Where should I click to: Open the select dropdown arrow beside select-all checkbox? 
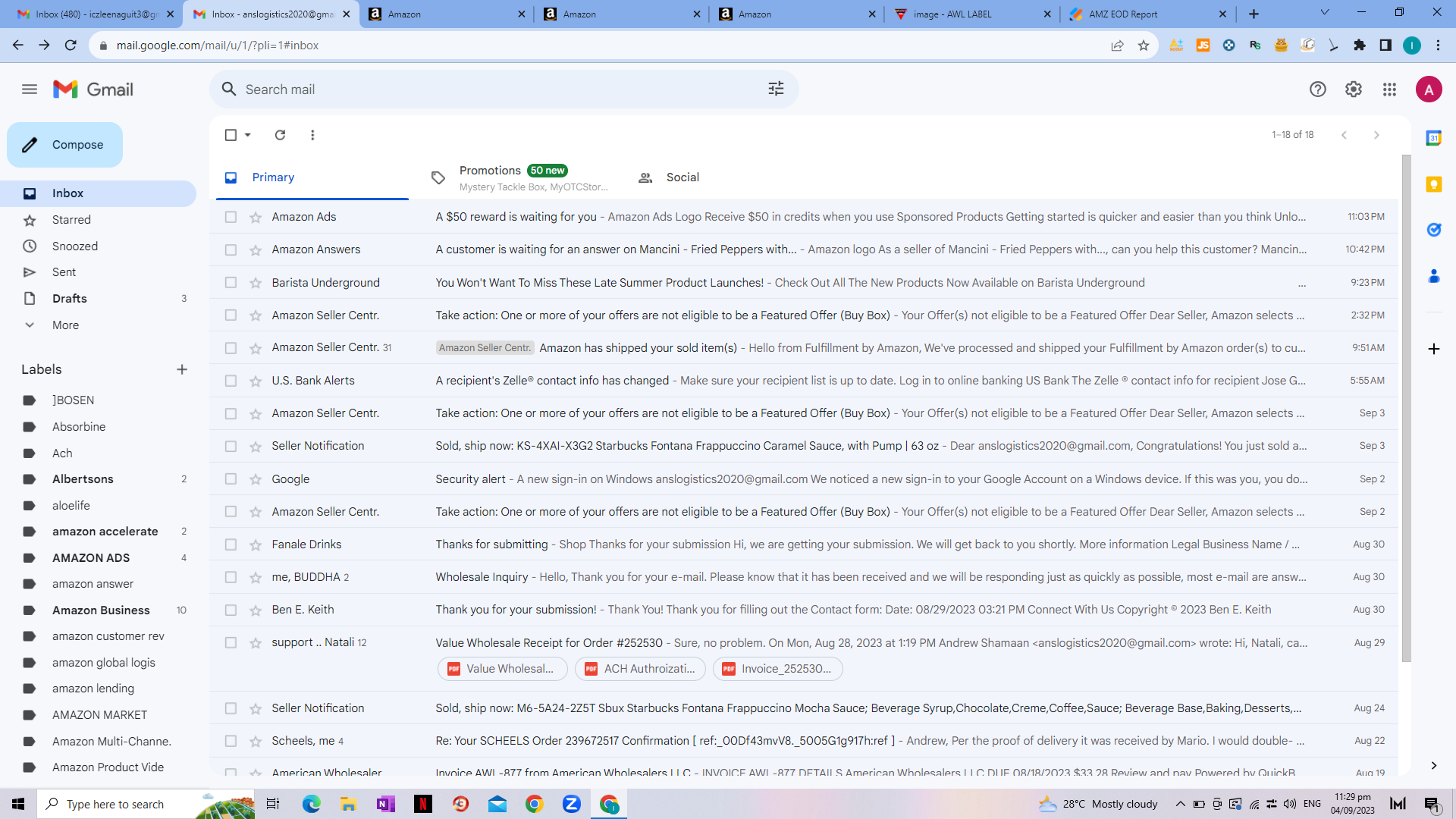[248, 135]
